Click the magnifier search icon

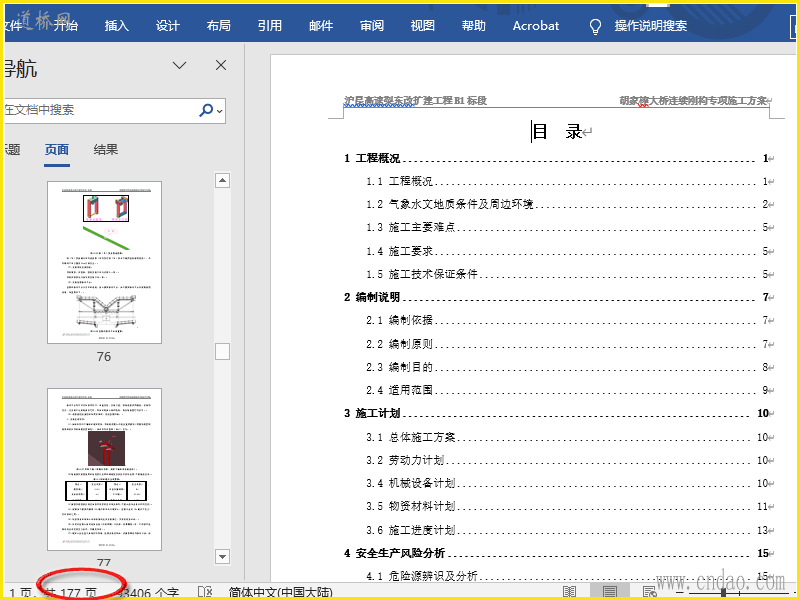click(x=206, y=110)
